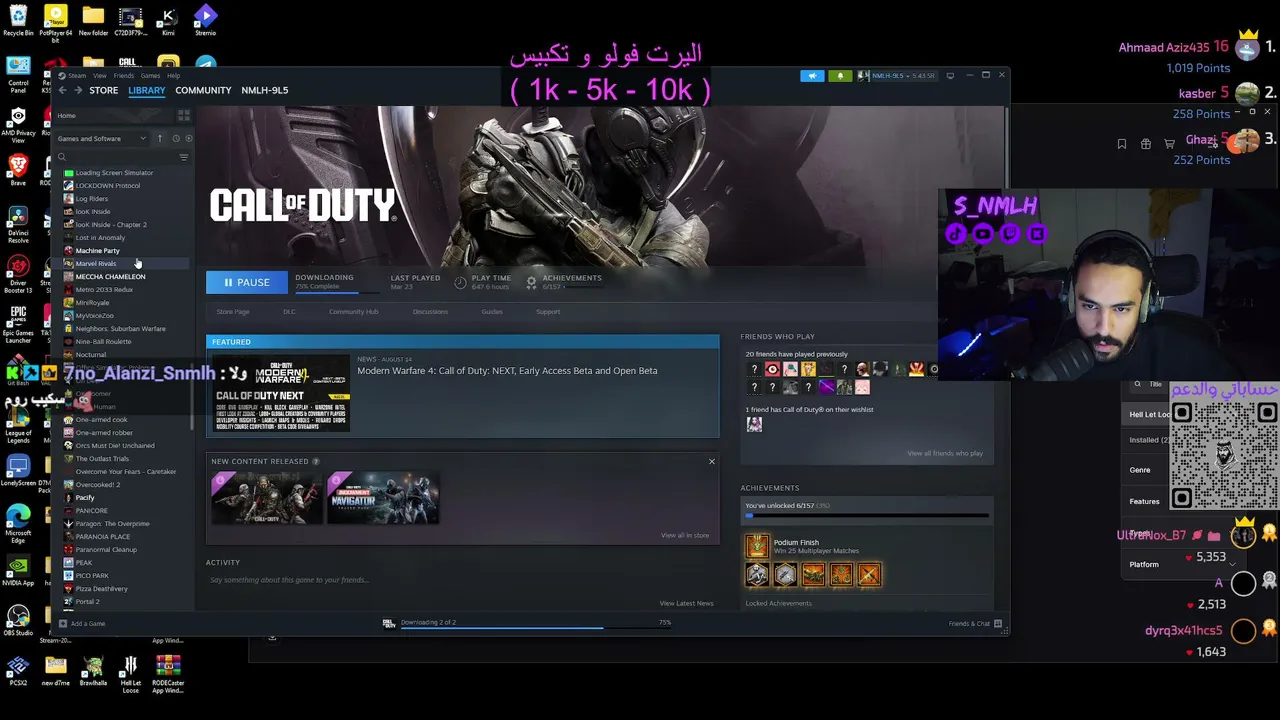Show ready-to-play games filter icon
This screenshot has height=720, width=1280.
click(x=189, y=138)
